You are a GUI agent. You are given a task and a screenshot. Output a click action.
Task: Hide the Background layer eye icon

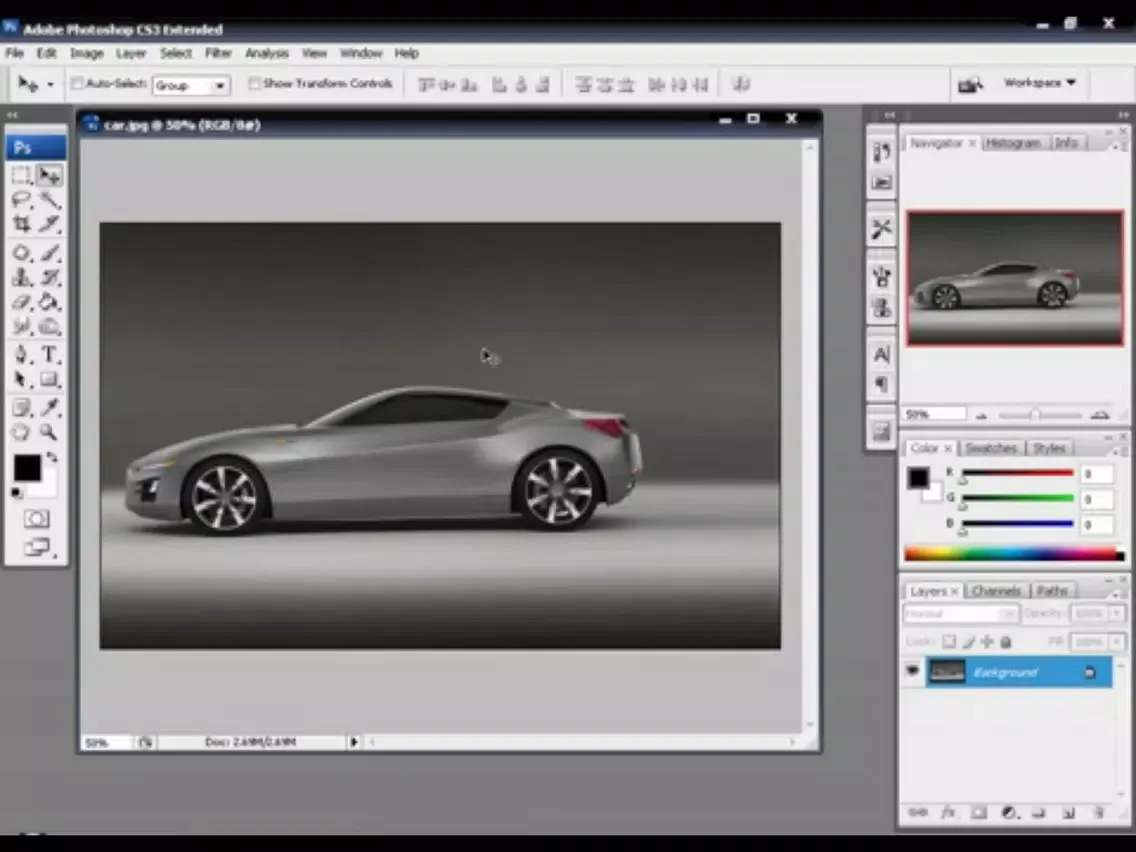tap(913, 671)
